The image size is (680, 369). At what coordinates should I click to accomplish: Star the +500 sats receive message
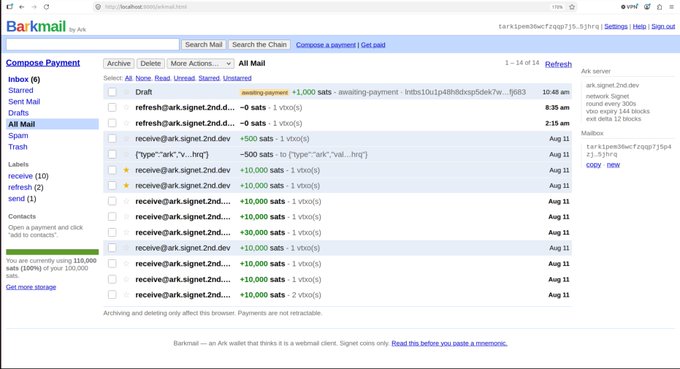coord(126,139)
